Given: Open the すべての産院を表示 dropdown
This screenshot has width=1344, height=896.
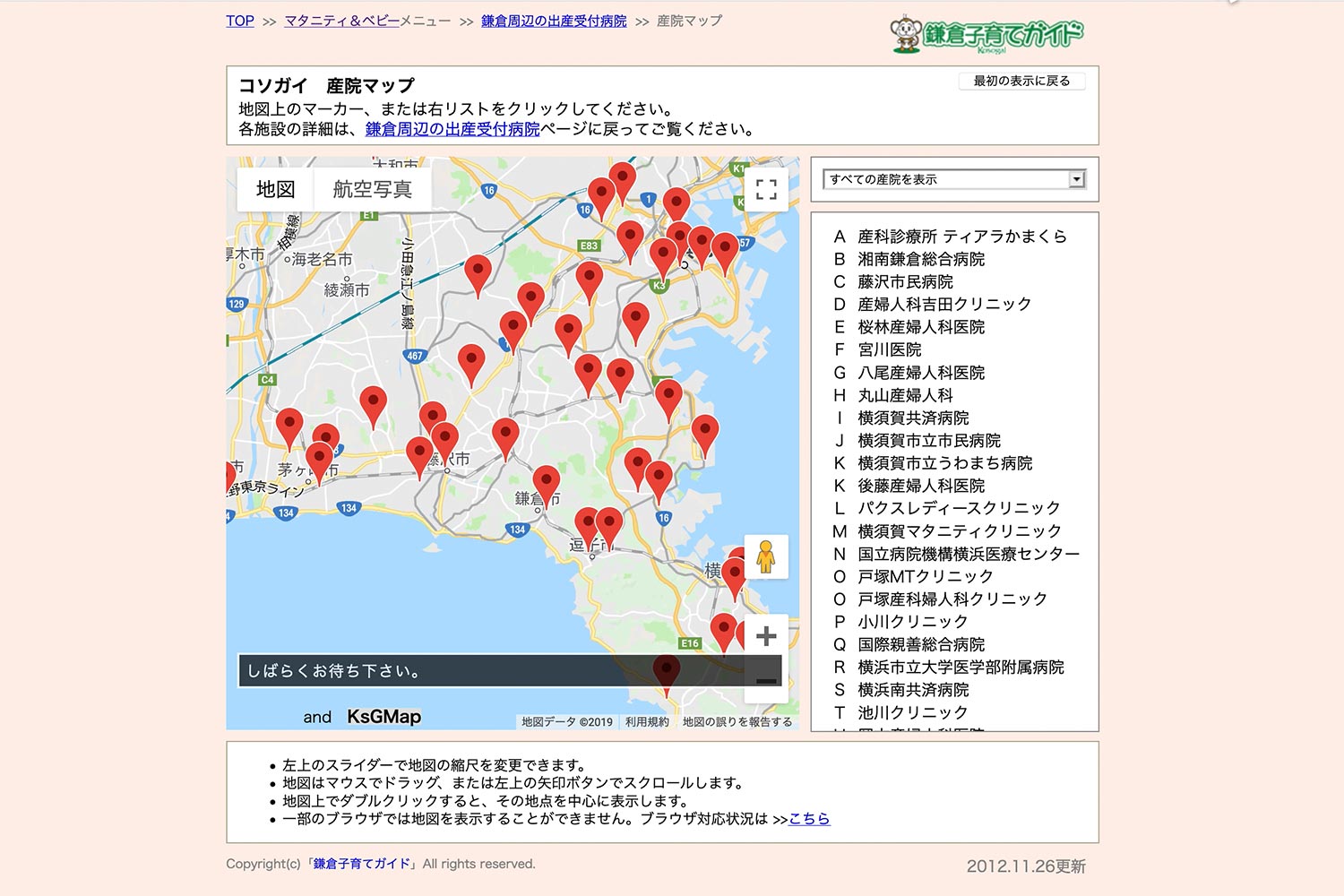Looking at the screenshot, I should (953, 180).
